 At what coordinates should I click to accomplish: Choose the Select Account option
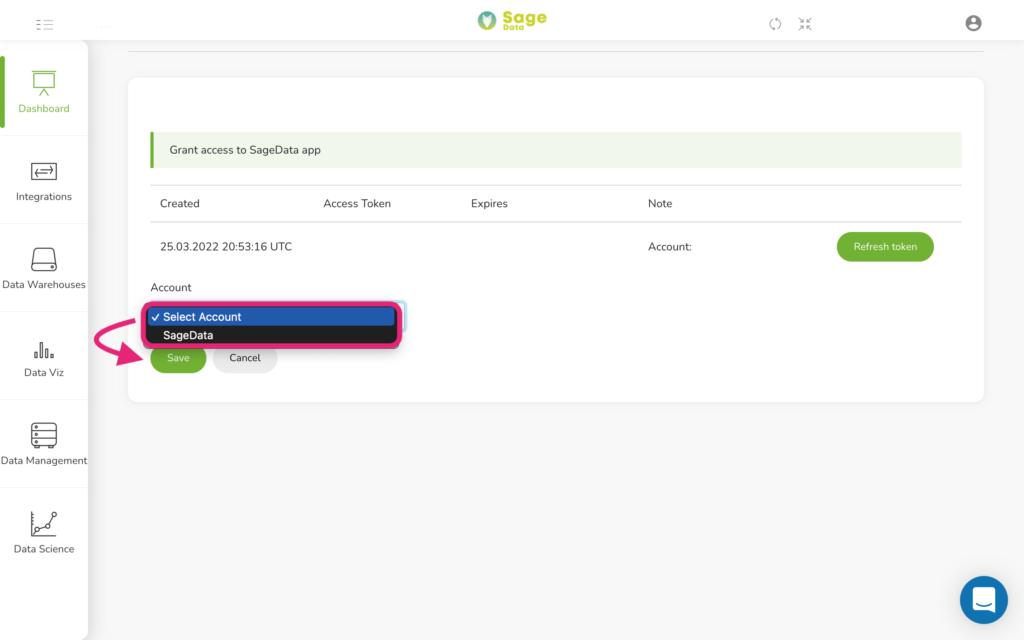[271, 317]
